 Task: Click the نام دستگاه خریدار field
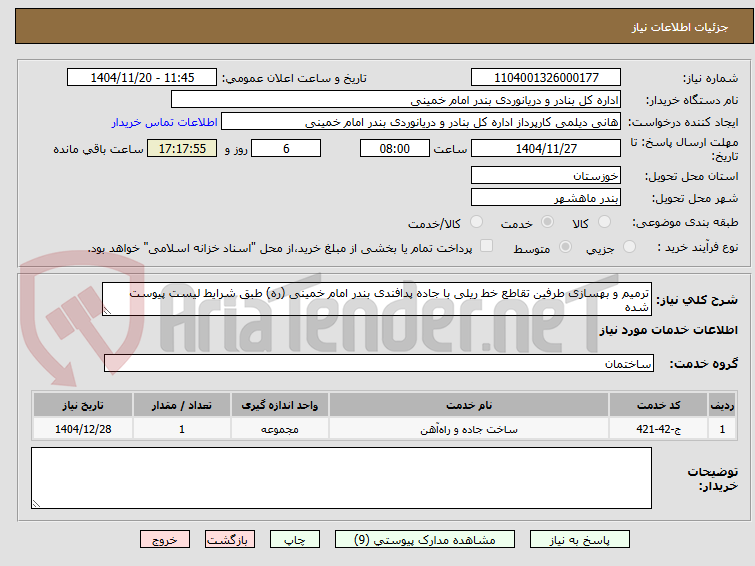(x=396, y=100)
